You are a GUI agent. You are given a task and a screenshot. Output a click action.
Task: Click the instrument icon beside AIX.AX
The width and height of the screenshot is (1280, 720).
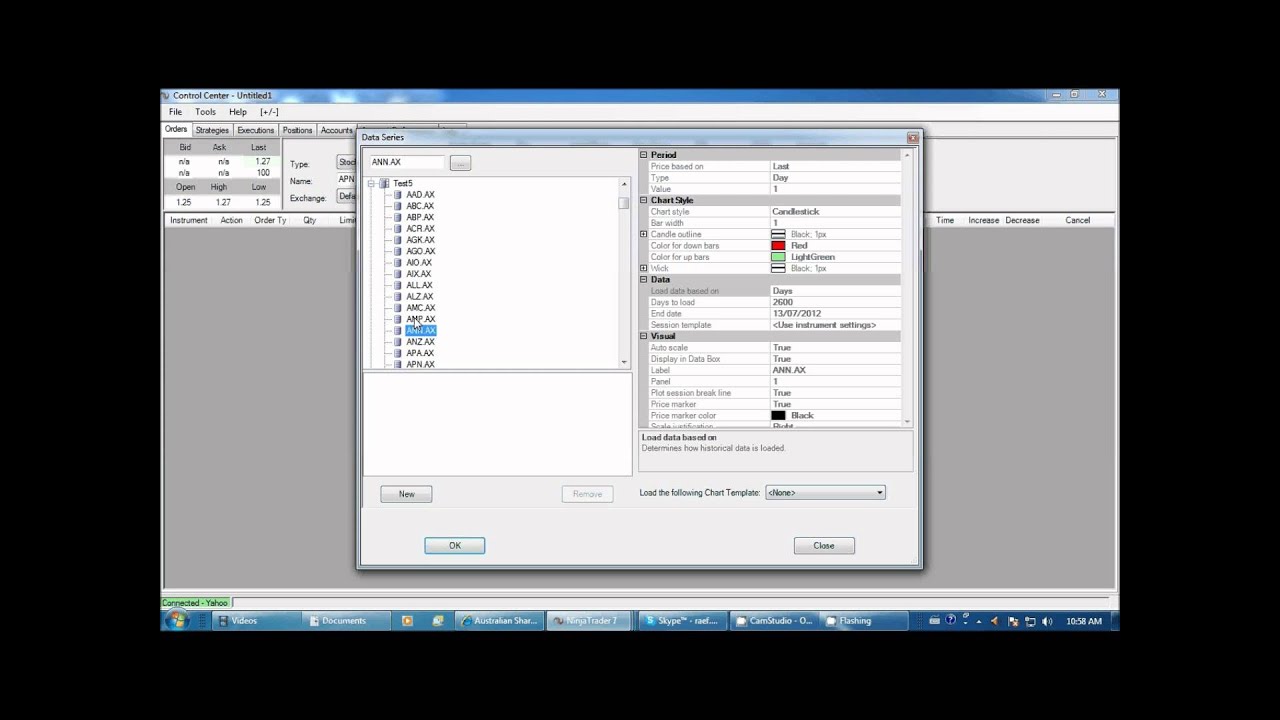398,274
